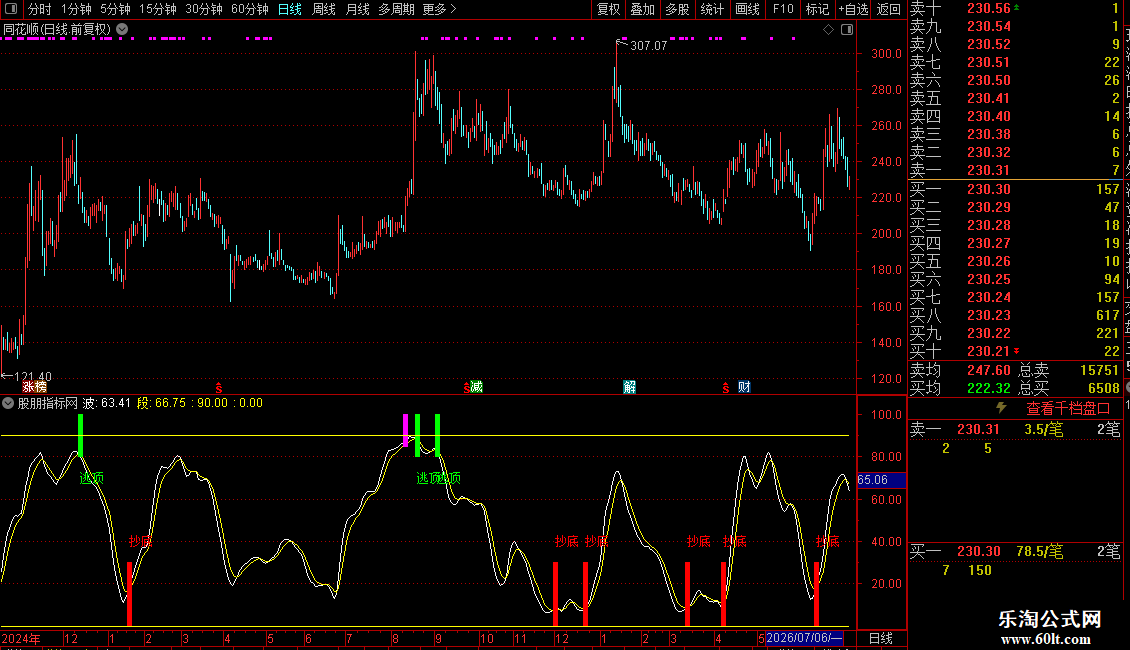This screenshot has height=650, width=1130.
Task: Select the 卖十 230.56 order row
Action: (x=1015, y=9)
